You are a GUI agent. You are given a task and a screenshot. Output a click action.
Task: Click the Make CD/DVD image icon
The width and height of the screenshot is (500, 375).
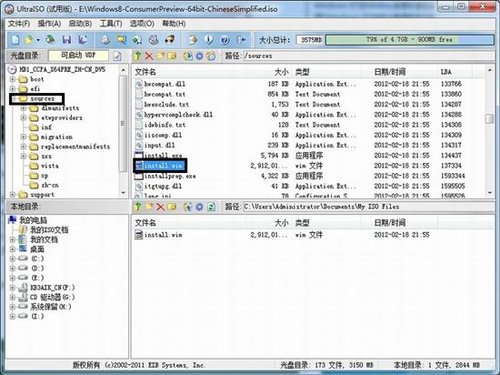pyautogui.click(x=105, y=40)
